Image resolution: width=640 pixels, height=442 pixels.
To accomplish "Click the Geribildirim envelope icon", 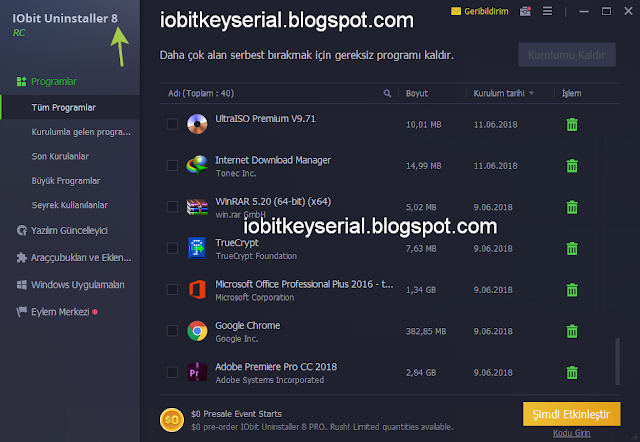I will [456, 11].
